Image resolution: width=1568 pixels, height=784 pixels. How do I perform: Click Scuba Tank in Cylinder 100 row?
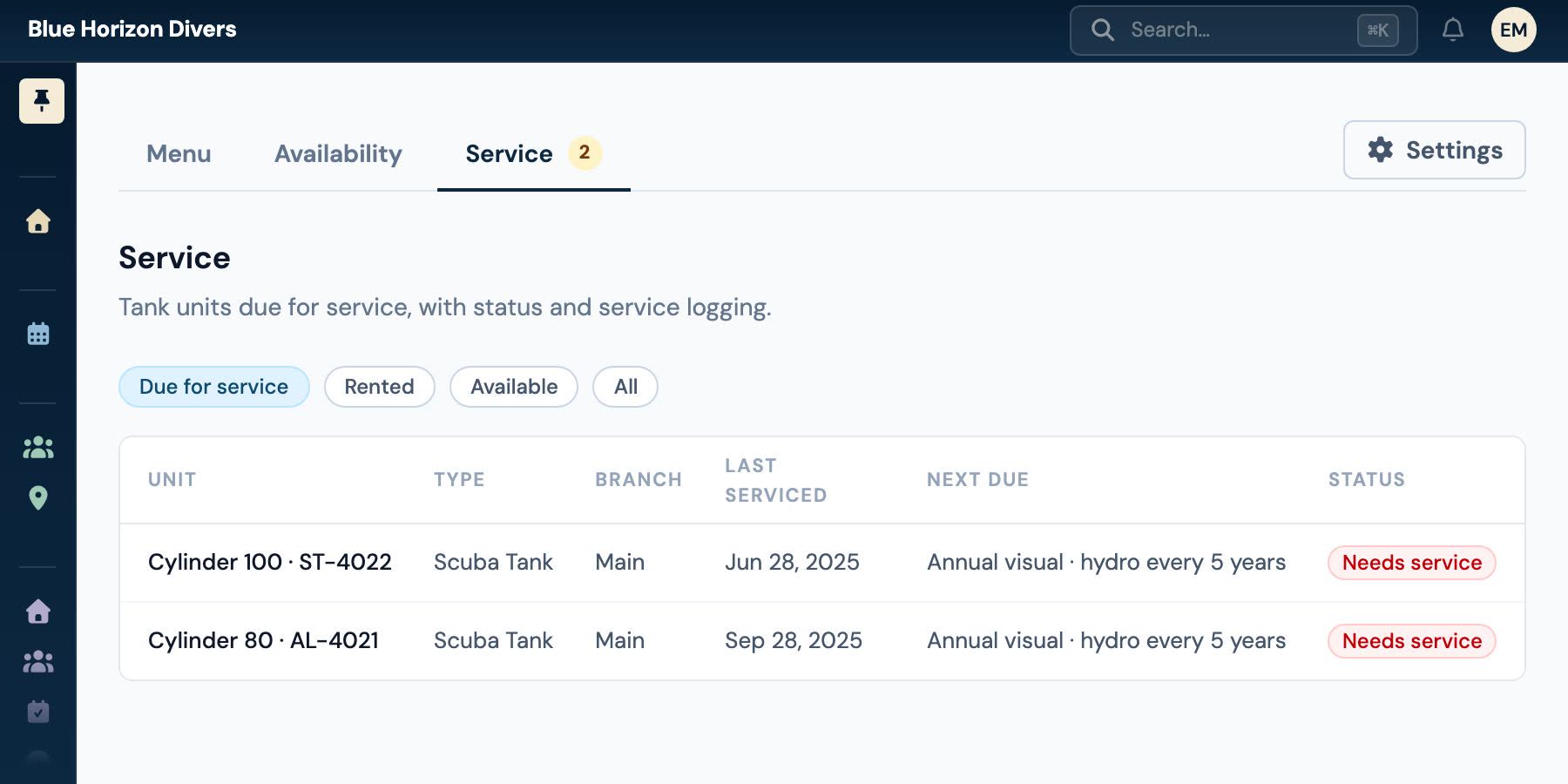(x=494, y=563)
